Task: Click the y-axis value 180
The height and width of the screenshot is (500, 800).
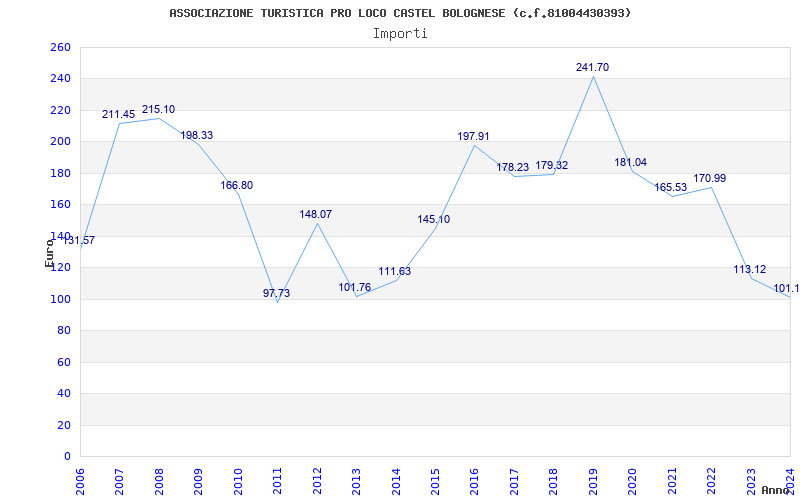Action: point(61,173)
